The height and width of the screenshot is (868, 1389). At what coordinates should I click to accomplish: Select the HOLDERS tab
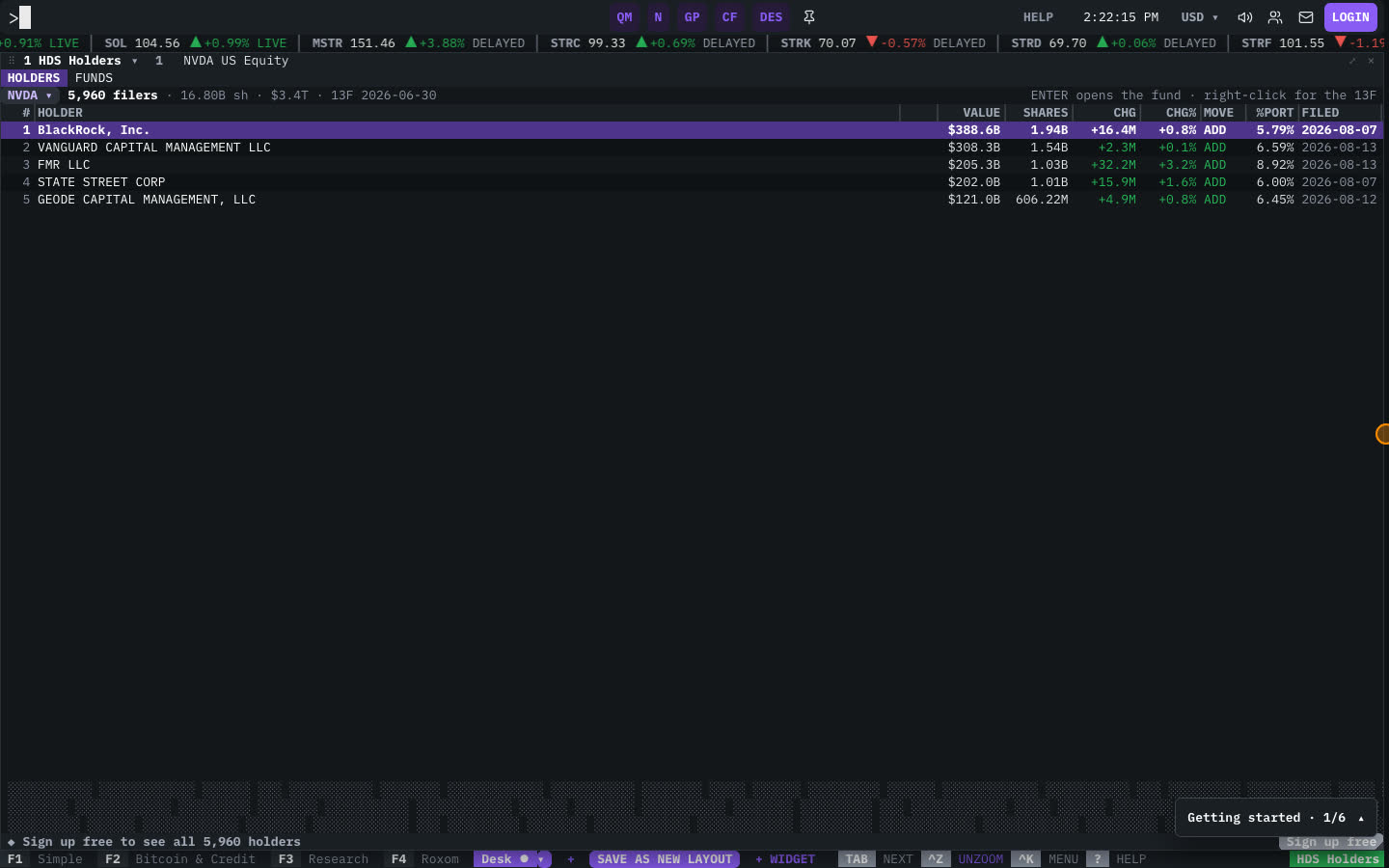[34, 78]
